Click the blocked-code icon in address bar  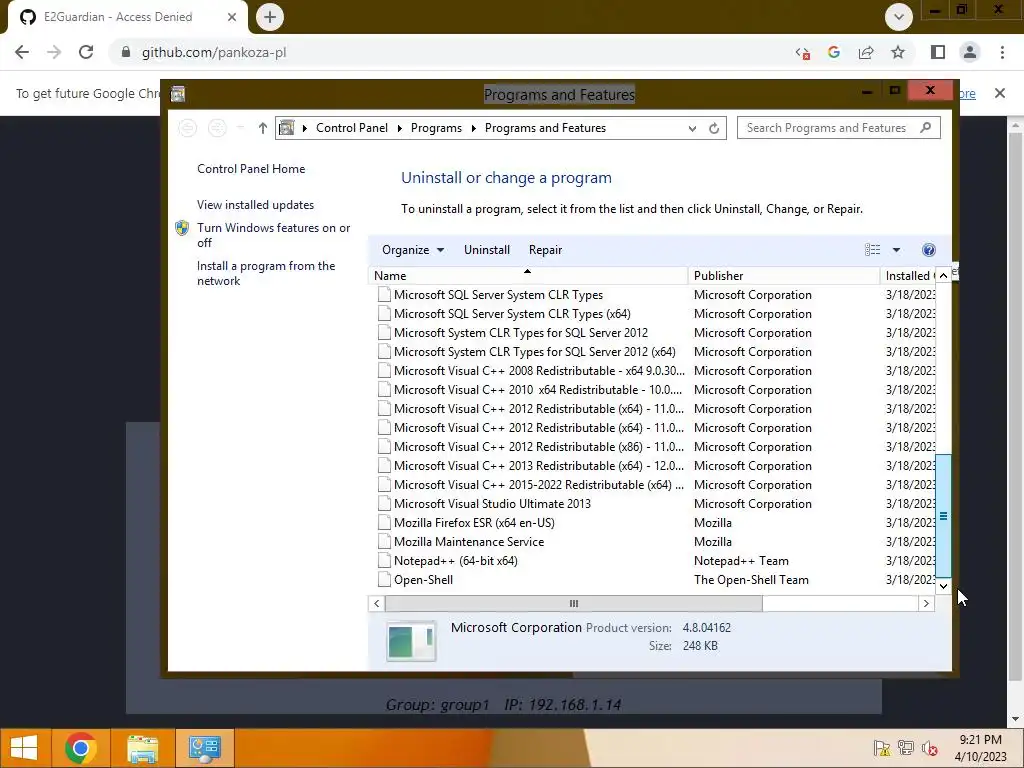tap(803, 53)
